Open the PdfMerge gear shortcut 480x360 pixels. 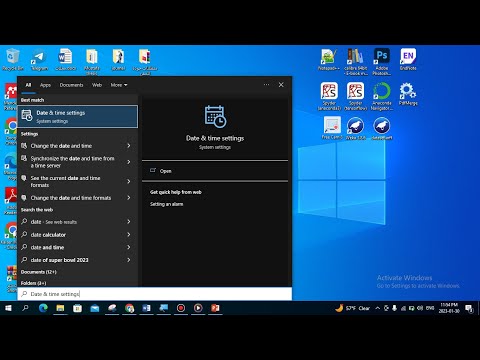coord(408,94)
